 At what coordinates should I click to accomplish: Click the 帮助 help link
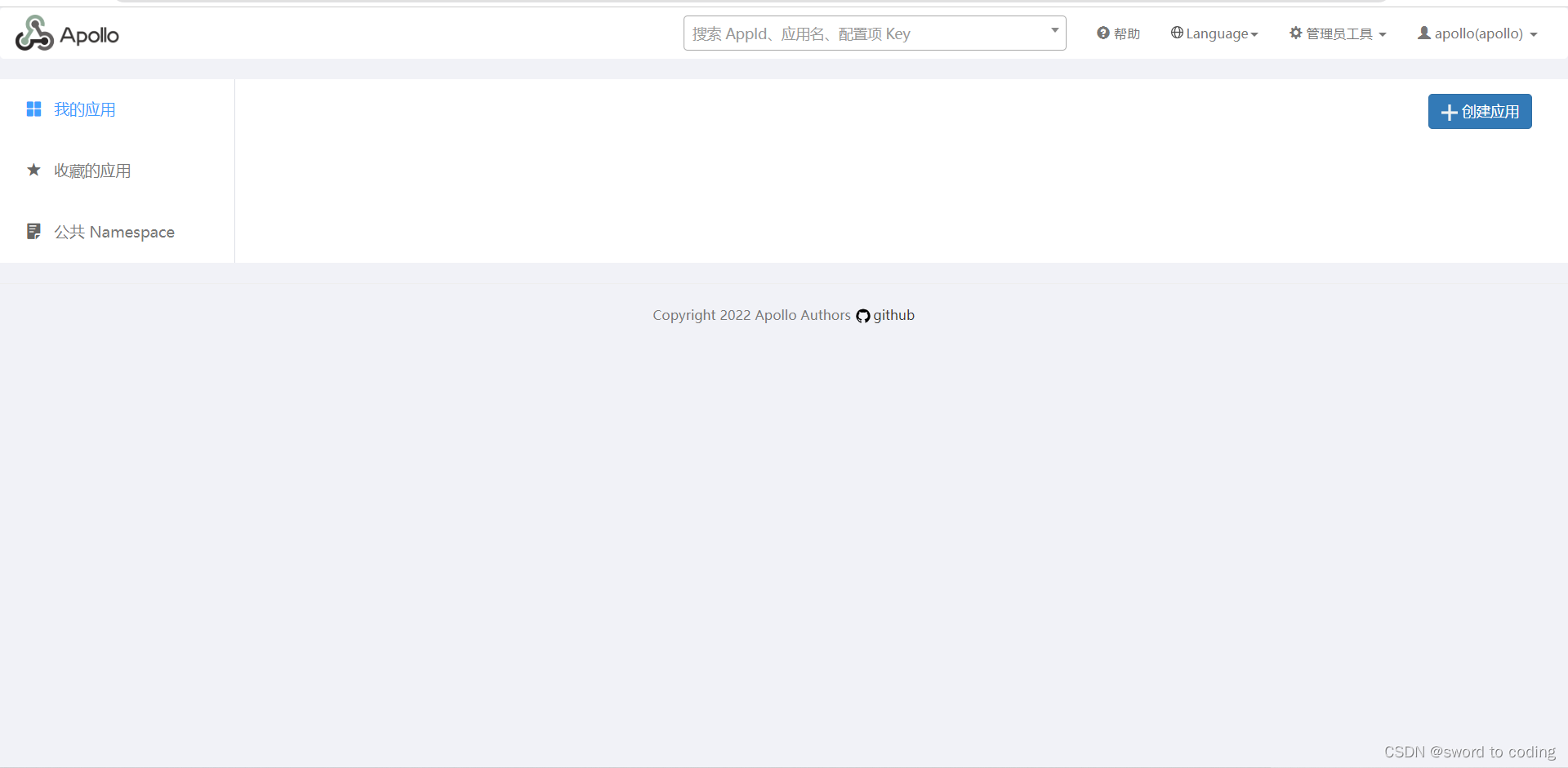click(x=1127, y=33)
